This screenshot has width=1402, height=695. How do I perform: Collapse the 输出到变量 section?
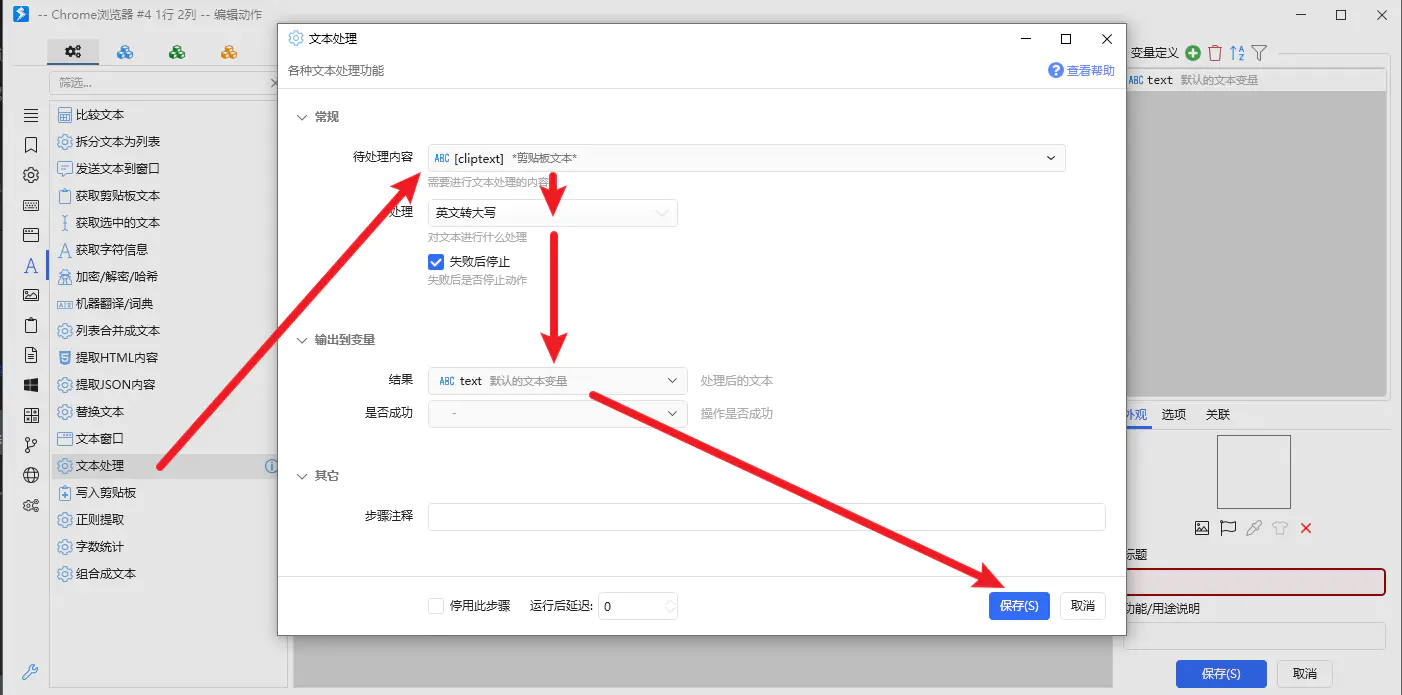302,340
